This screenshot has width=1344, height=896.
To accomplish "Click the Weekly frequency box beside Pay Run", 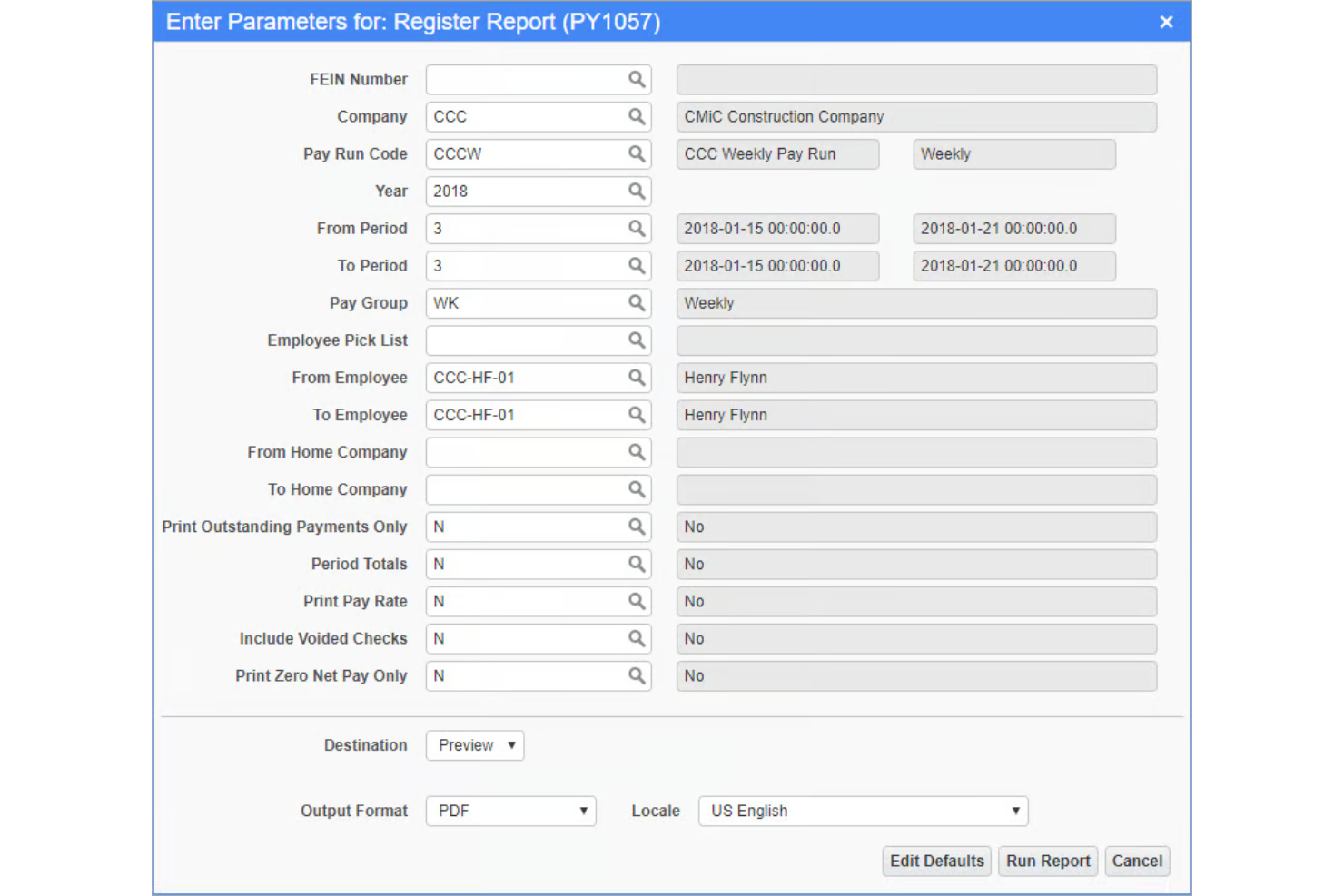I will 1014,154.
